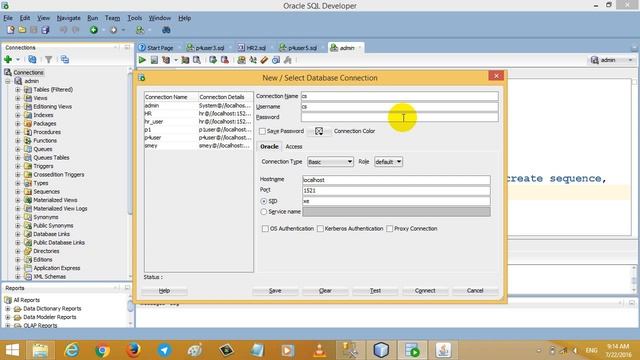Image resolution: width=640 pixels, height=360 pixels.
Task: Click the Connect button
Action: (x=425, y=291)
